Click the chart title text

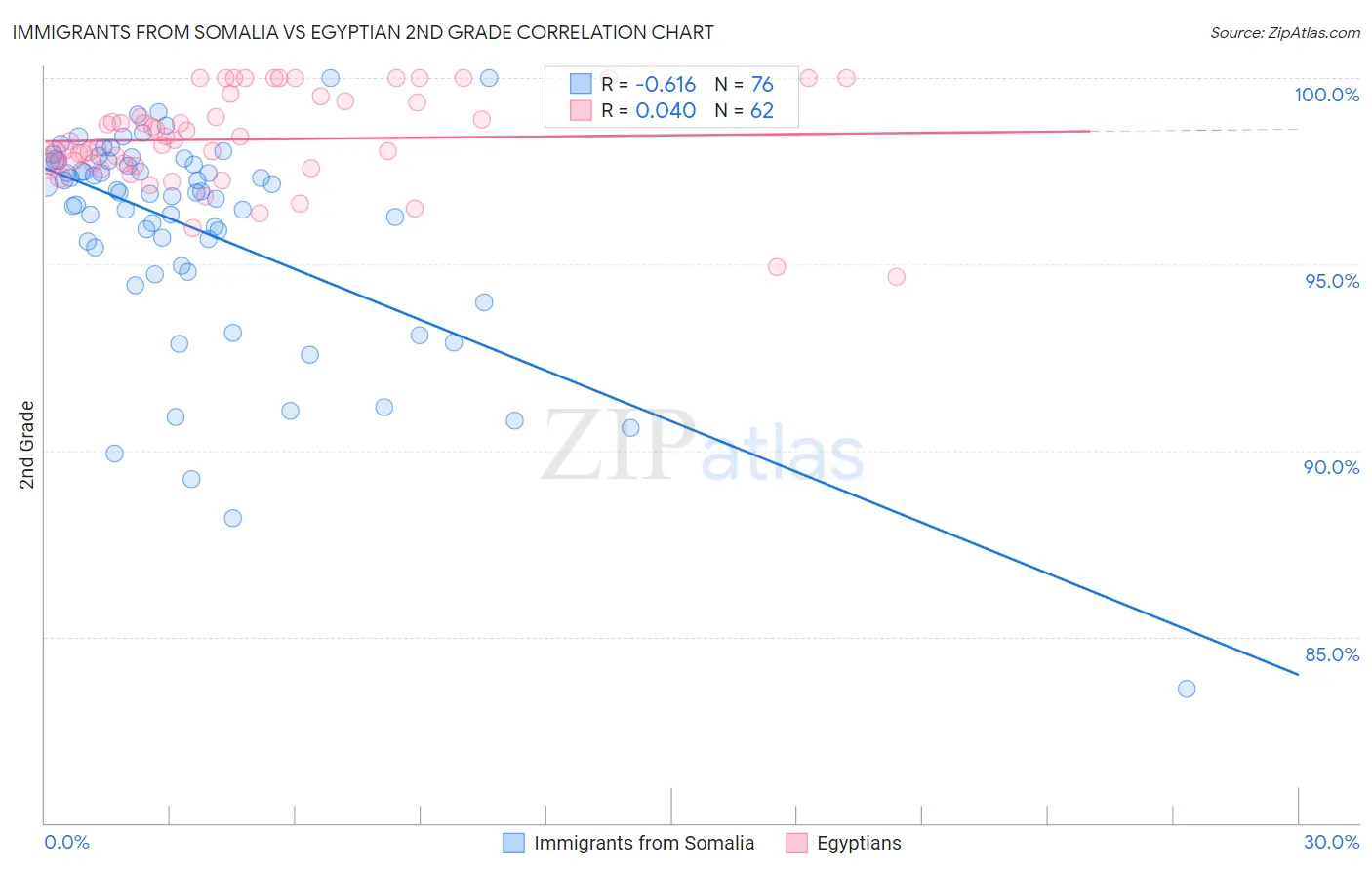(363, 32)
